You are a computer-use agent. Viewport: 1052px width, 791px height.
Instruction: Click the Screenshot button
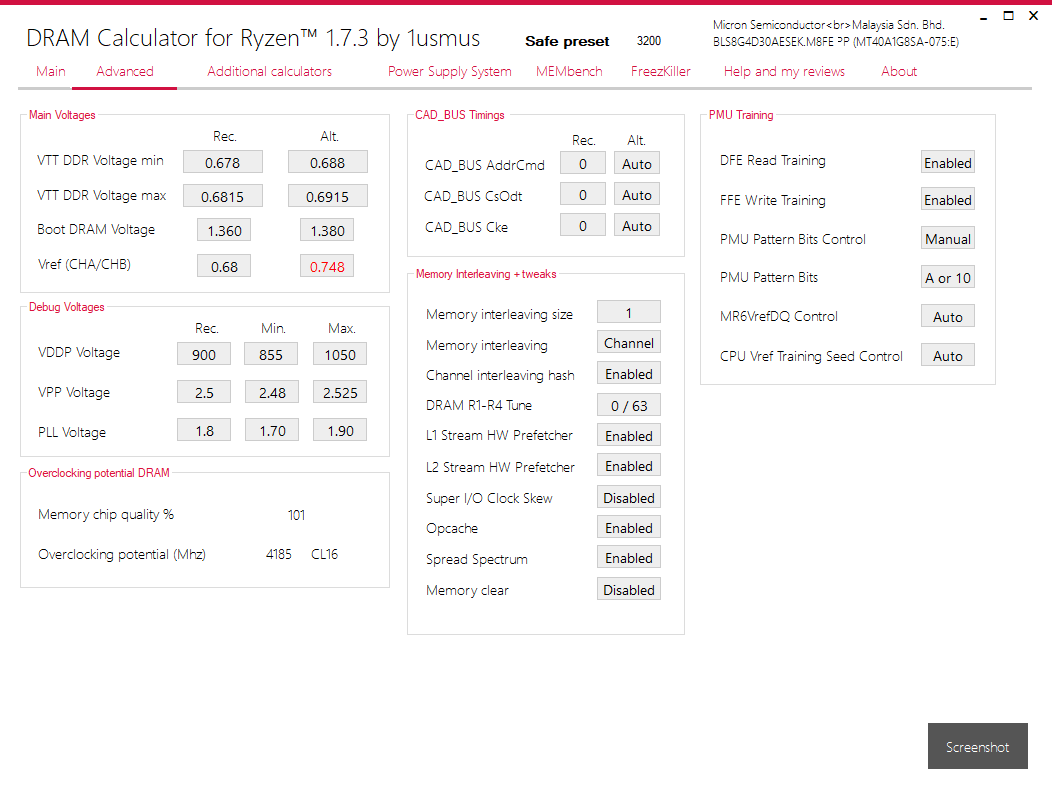pos(978,746)
